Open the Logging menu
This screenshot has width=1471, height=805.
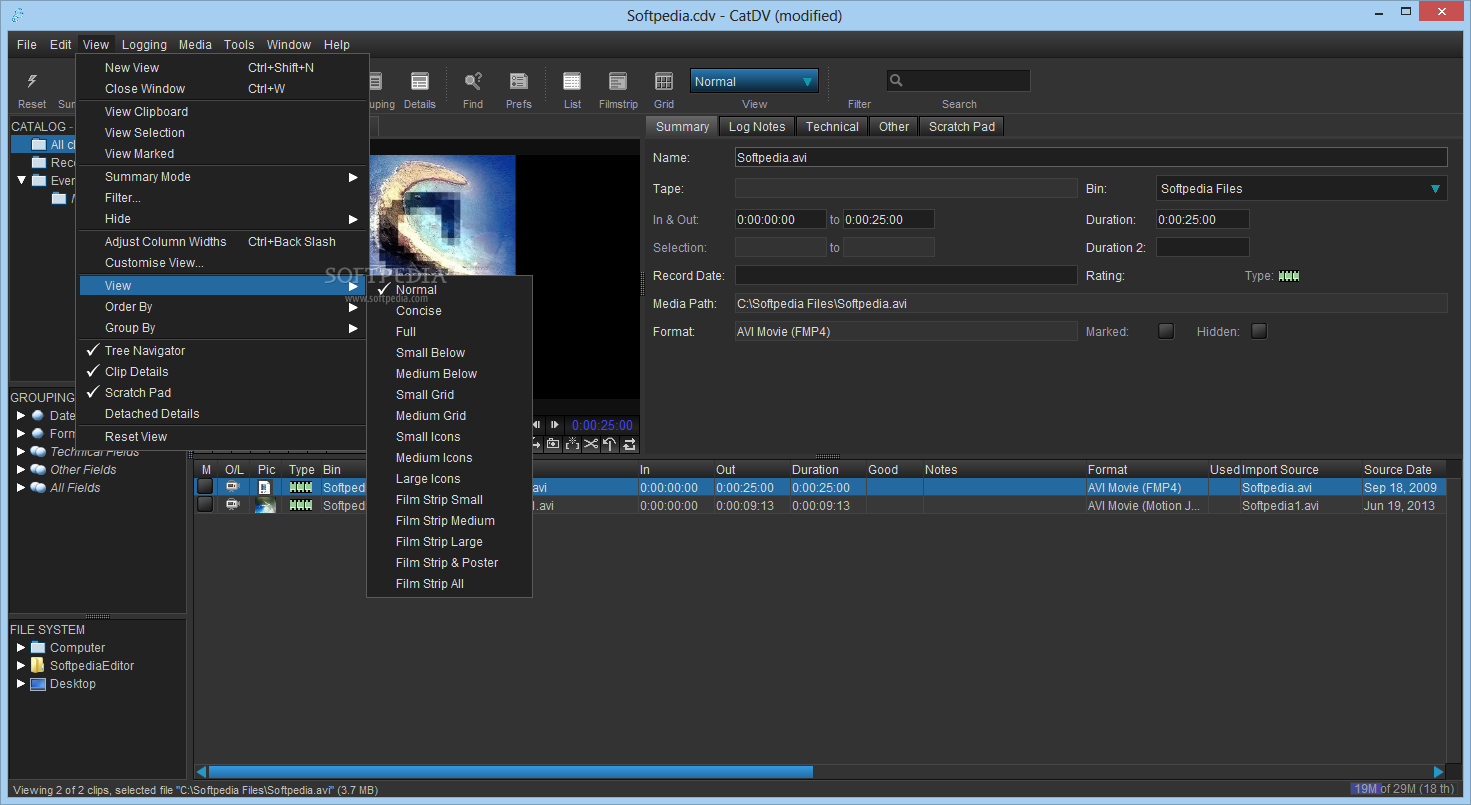click(x=145, y=44)
